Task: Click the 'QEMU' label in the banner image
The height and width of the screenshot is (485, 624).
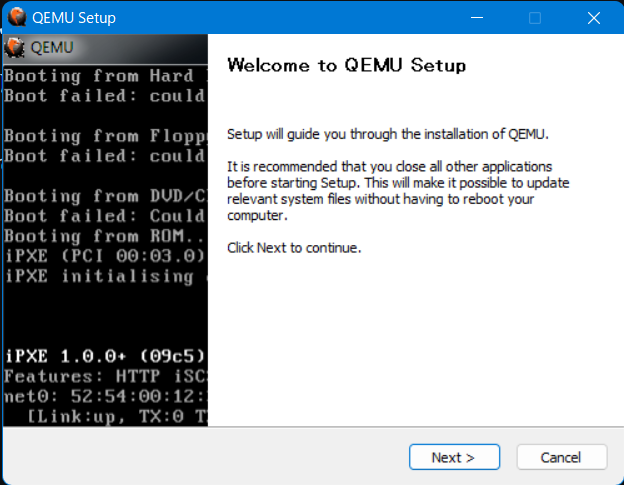Action: point(52,47)
